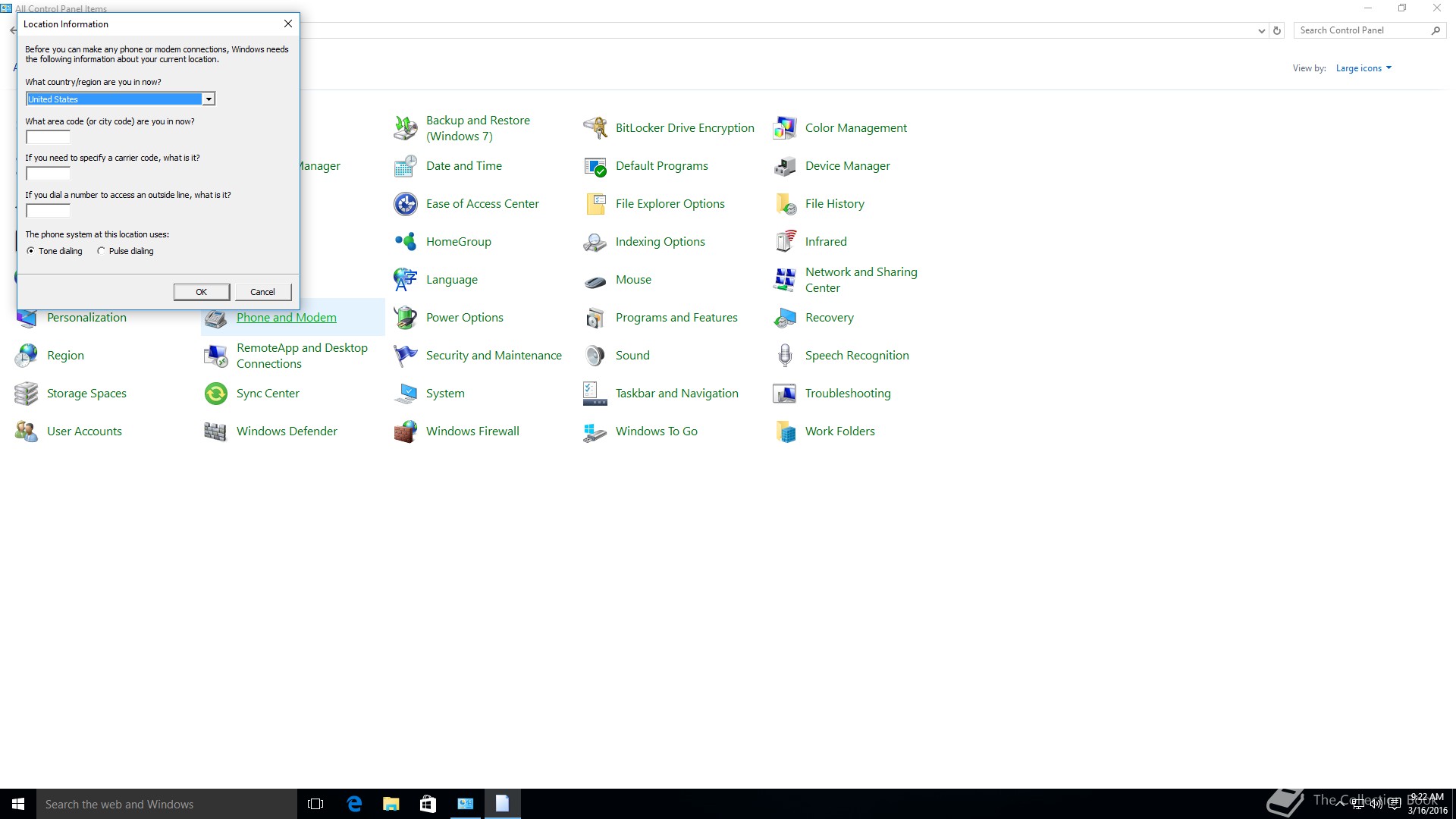Open the File History icon
Screen dimensions: 1456x819
(785, 204)
